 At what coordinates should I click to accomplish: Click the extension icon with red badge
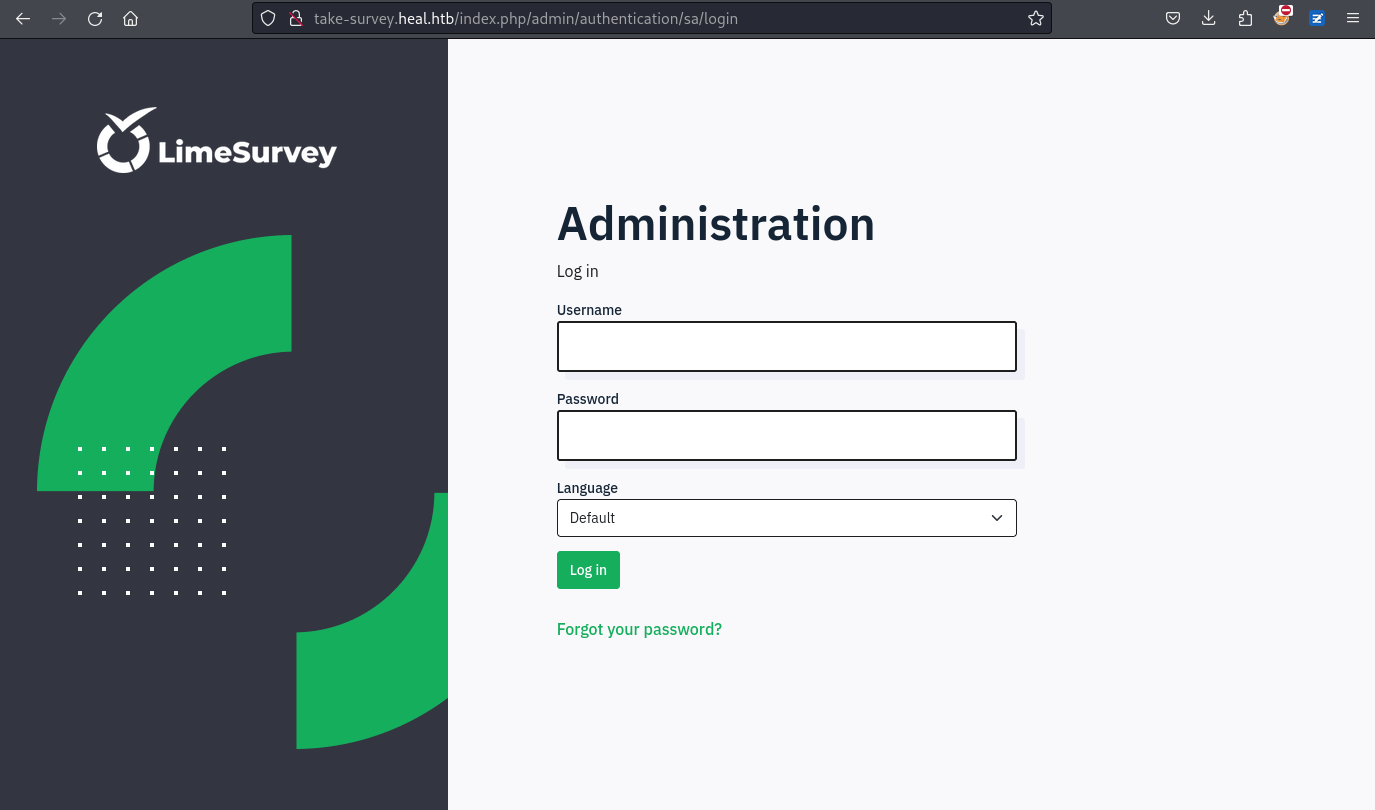point(1282,17)
